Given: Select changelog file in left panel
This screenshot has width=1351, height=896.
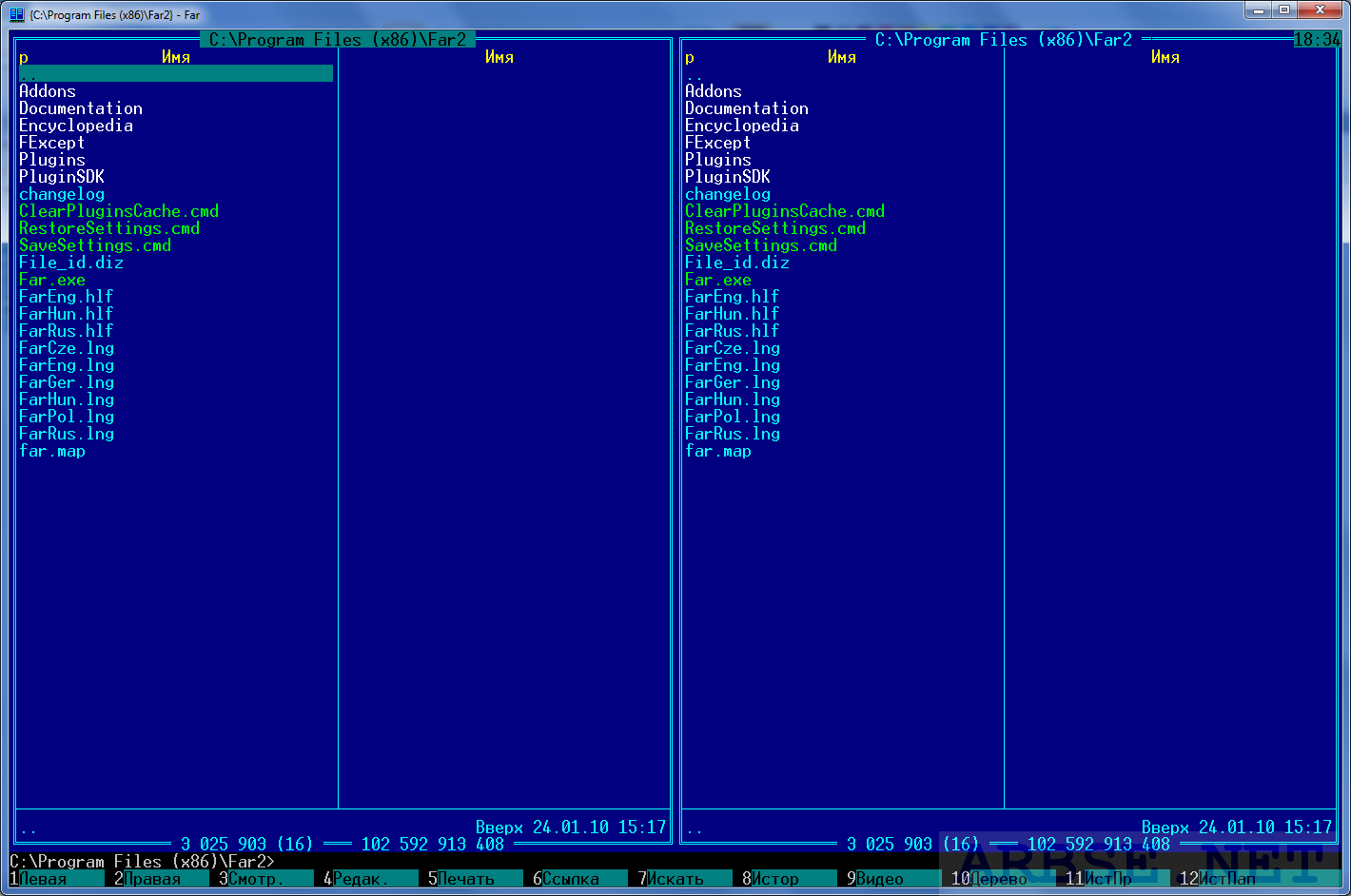Looking at the screenshot, I should 62,194.
